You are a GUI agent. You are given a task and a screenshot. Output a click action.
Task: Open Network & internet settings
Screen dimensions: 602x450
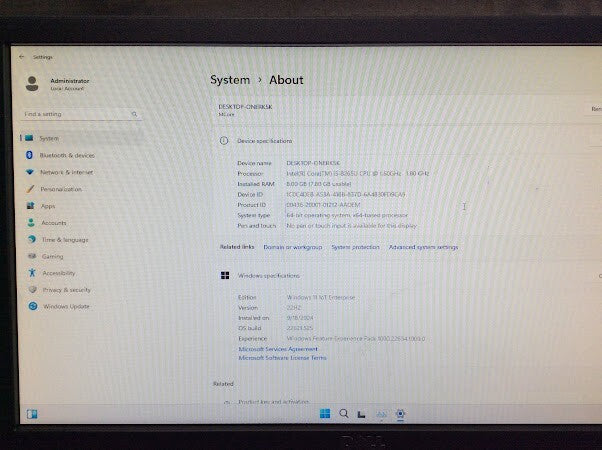coord(66,172)
